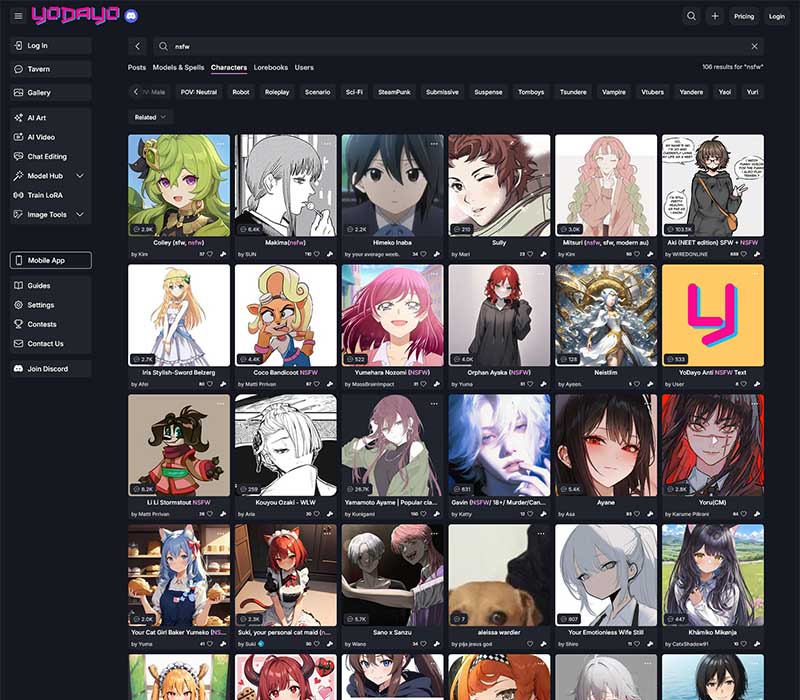Switch to the Posts tab

(137, 67)
